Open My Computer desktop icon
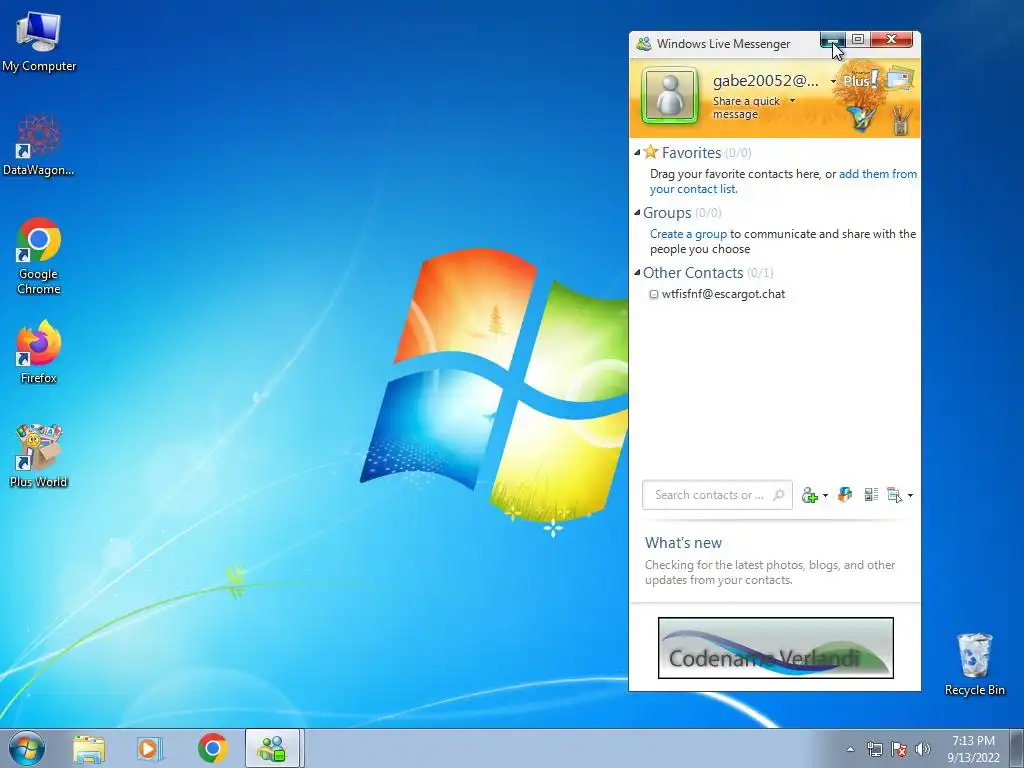 (x=39, y=41)
